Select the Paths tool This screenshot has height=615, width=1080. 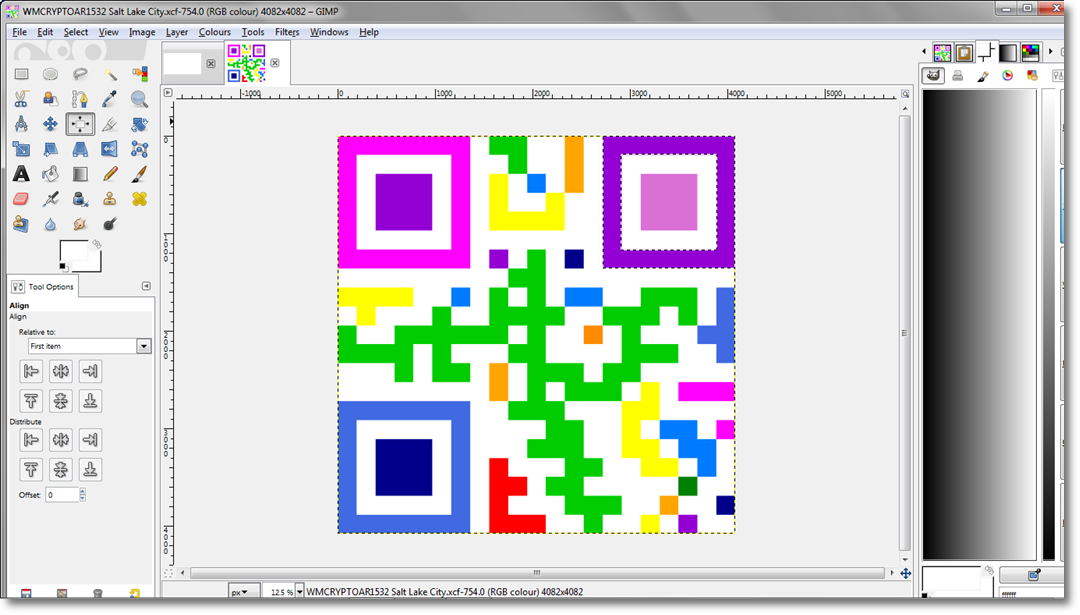pos(80,99)
